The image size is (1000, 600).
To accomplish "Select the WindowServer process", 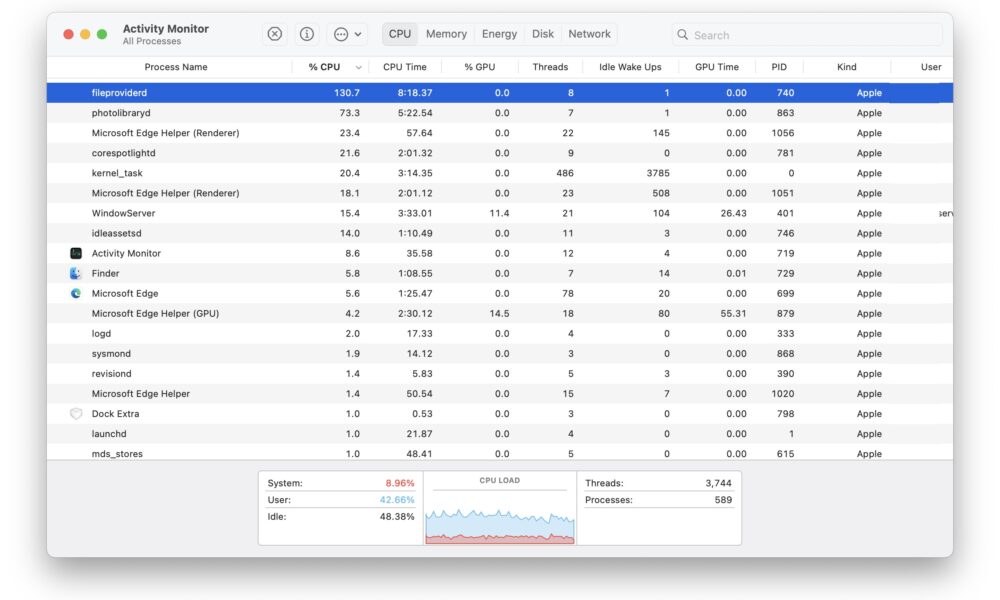I will coord(499,213).
